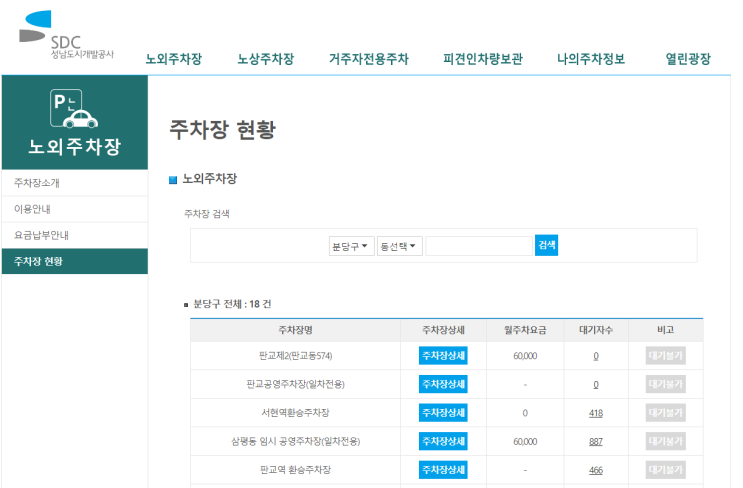The image size is (743, 488).
Task: Open the 나의주차정보 top menu
Action: pos(591,59)
